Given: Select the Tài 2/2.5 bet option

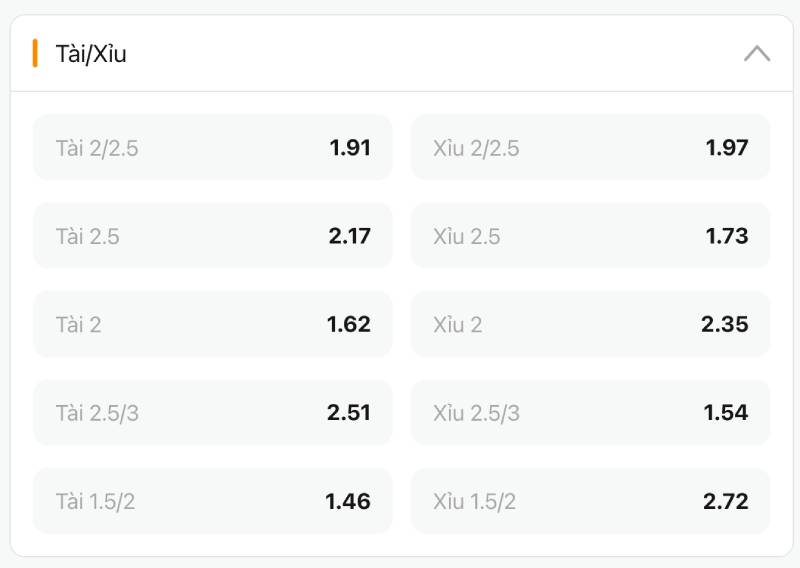Looking at the screenshot, I should click(x=212, y=148).
